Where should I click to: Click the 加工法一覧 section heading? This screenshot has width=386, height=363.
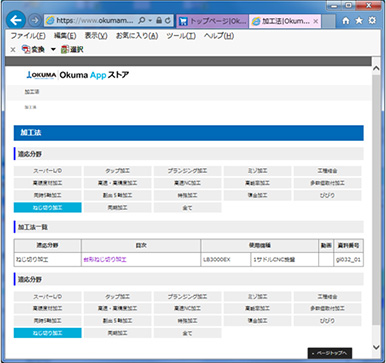point(33,227)
